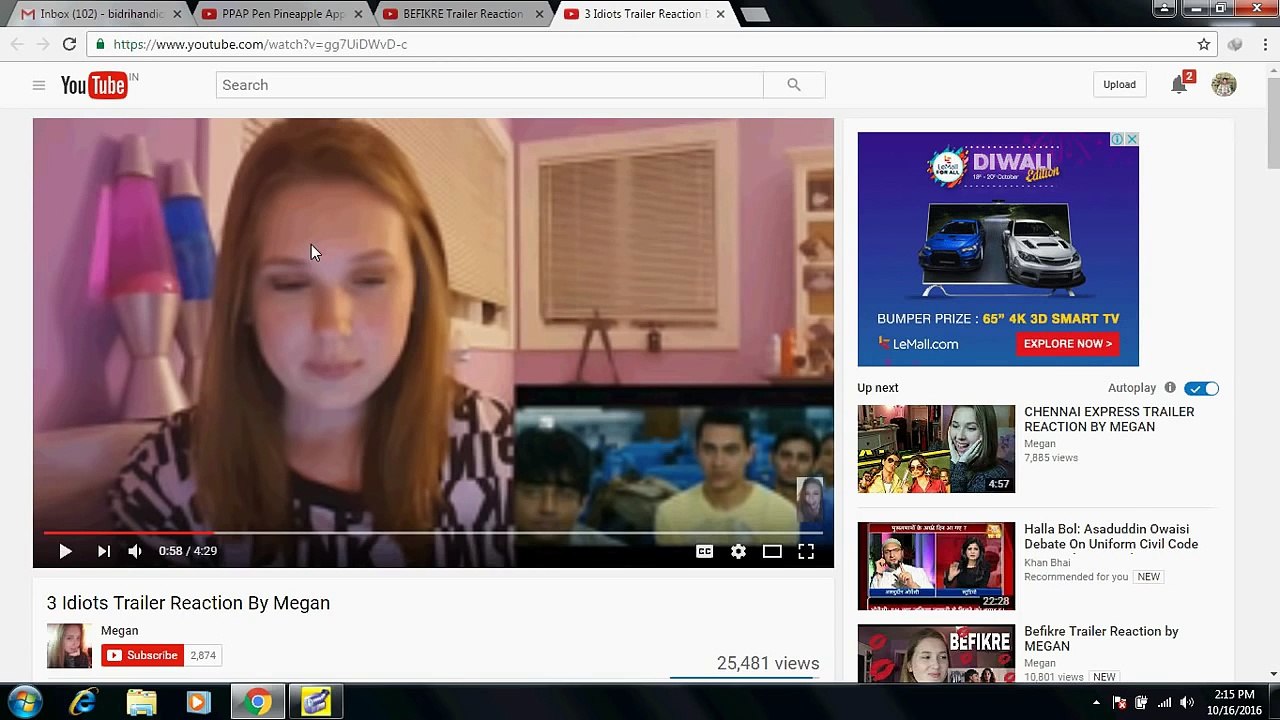1280x720 pixels.
Task: Open the Chrome three-dot menu
Action: tap(1265, 44)
